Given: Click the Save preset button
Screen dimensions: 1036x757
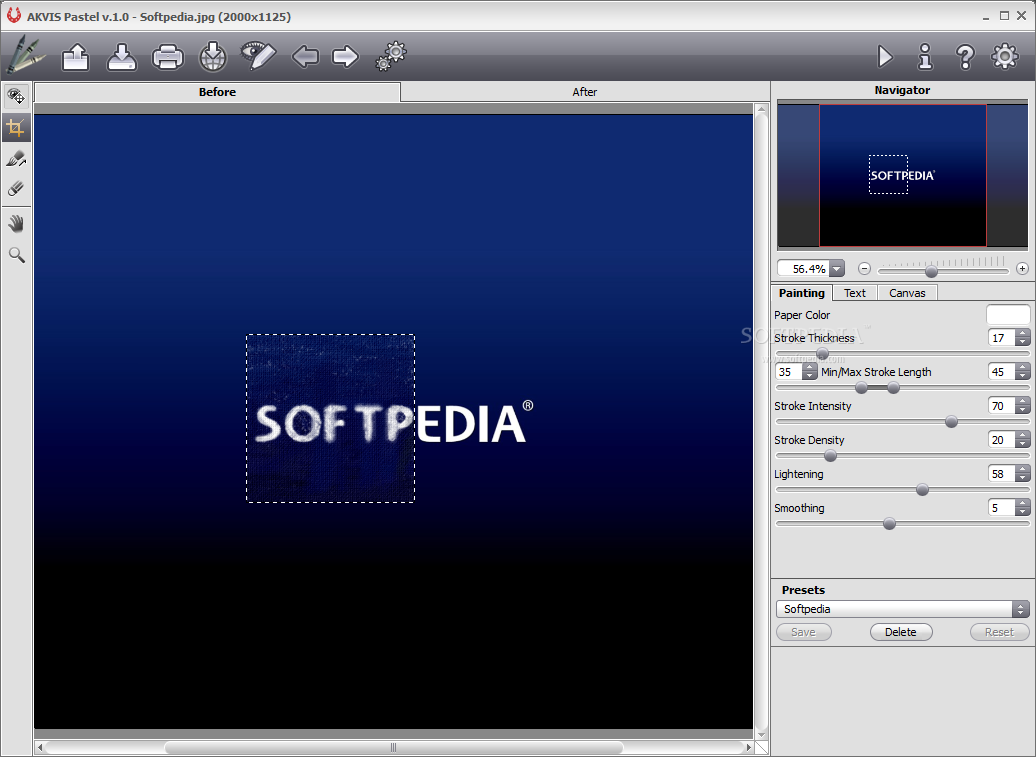Looking at the screenshot, I should tap(803, 632).
